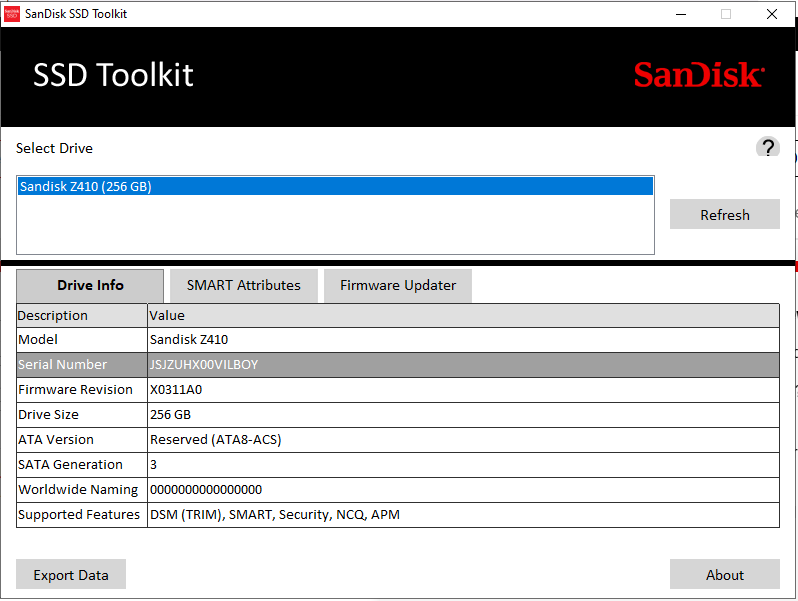Select the SATA Generation row label
Image resolution: width=798 pixels, height=601 pixels.
(82, 464)
